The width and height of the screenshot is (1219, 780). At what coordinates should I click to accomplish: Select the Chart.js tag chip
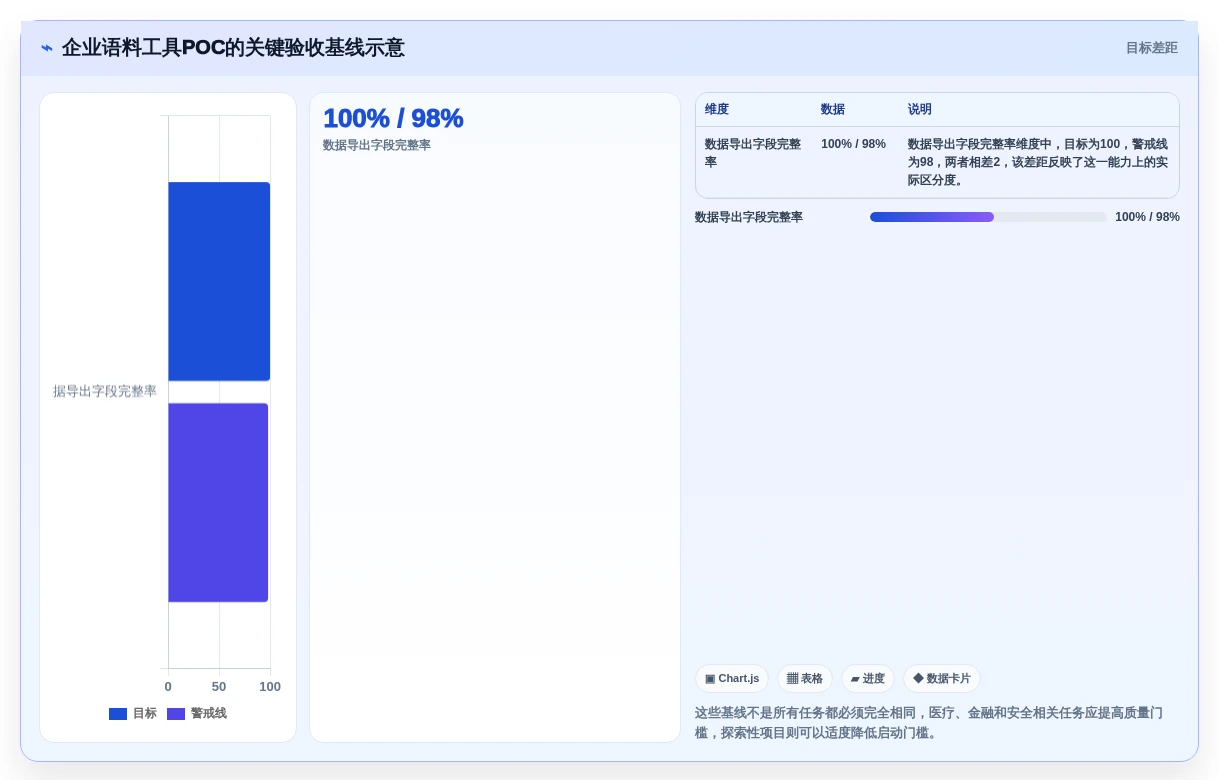(732, 678)
